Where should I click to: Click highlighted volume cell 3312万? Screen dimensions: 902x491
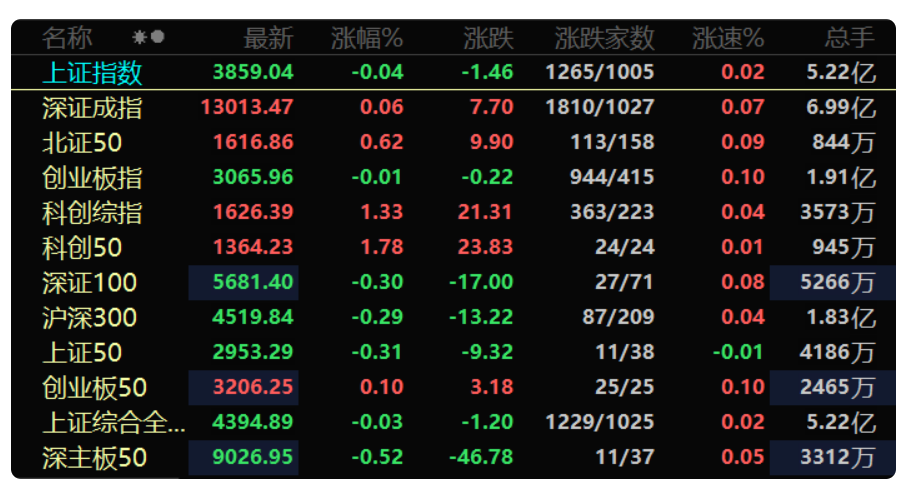point(832,458)
